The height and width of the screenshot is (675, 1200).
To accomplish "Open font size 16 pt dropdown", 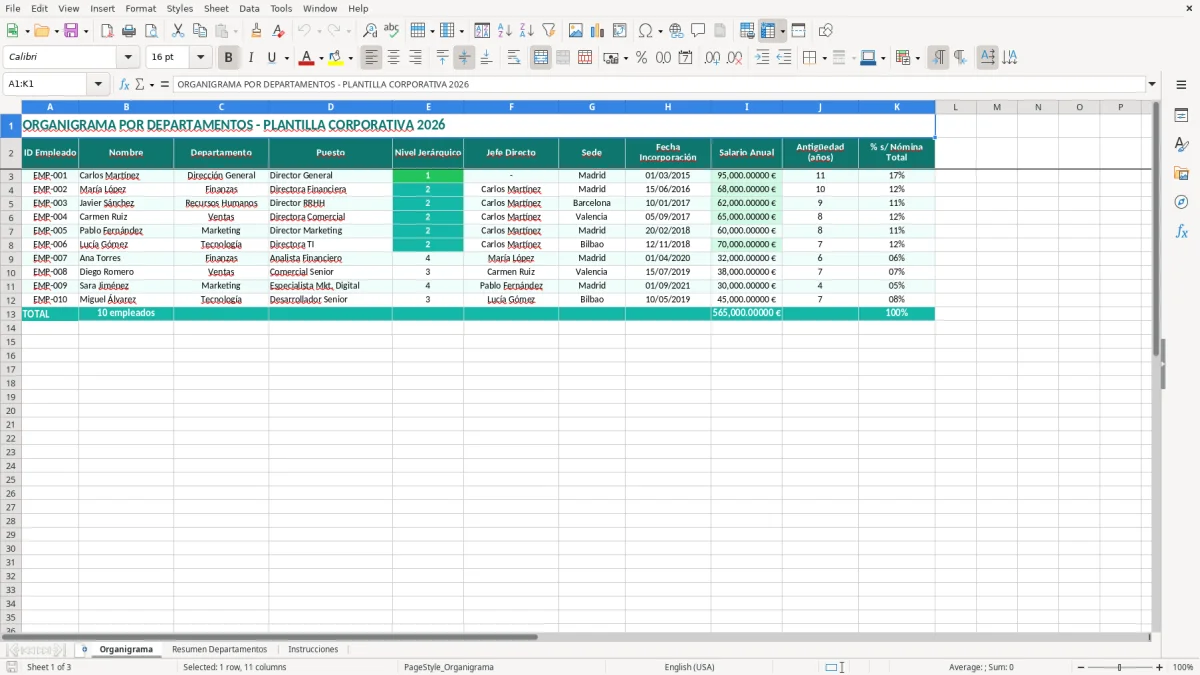I will tap(200, 58).
